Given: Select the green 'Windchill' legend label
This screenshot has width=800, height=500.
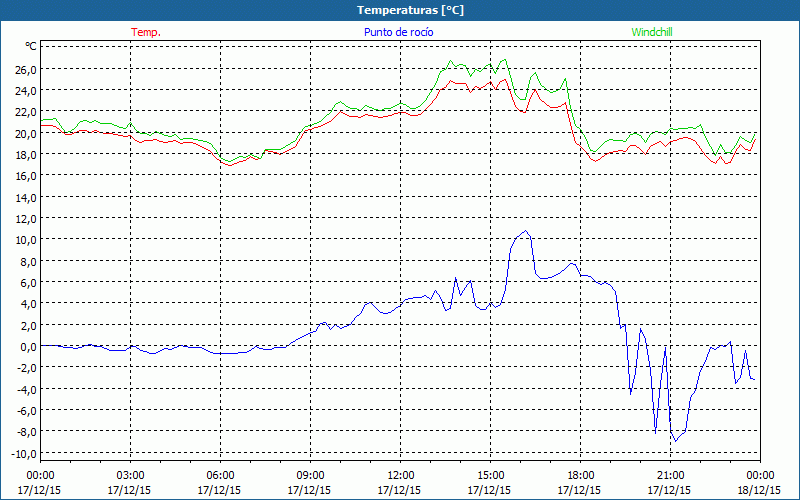Looking at the screenshot, I should click(652, 32).
